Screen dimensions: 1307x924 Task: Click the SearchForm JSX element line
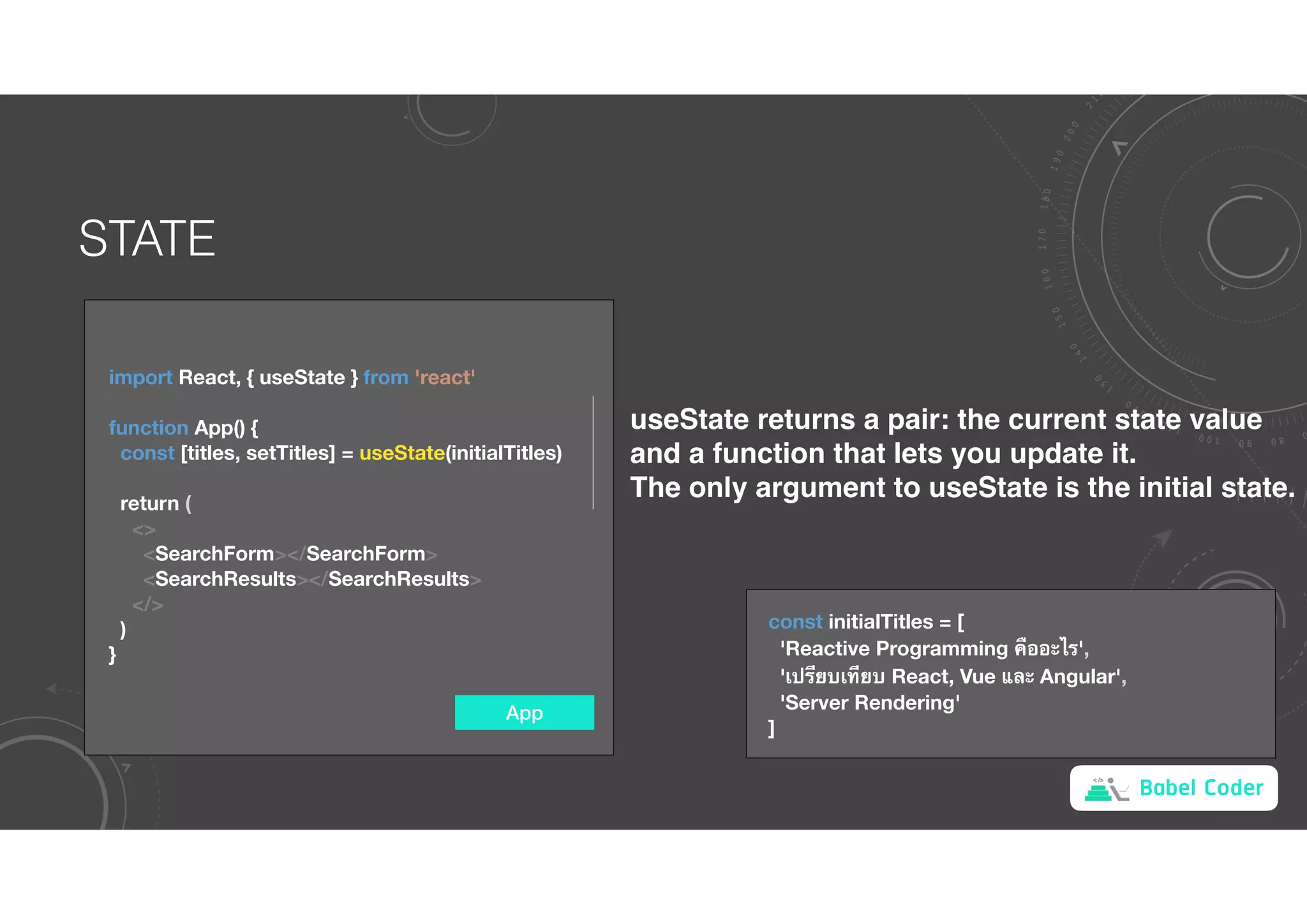[290, 554]
